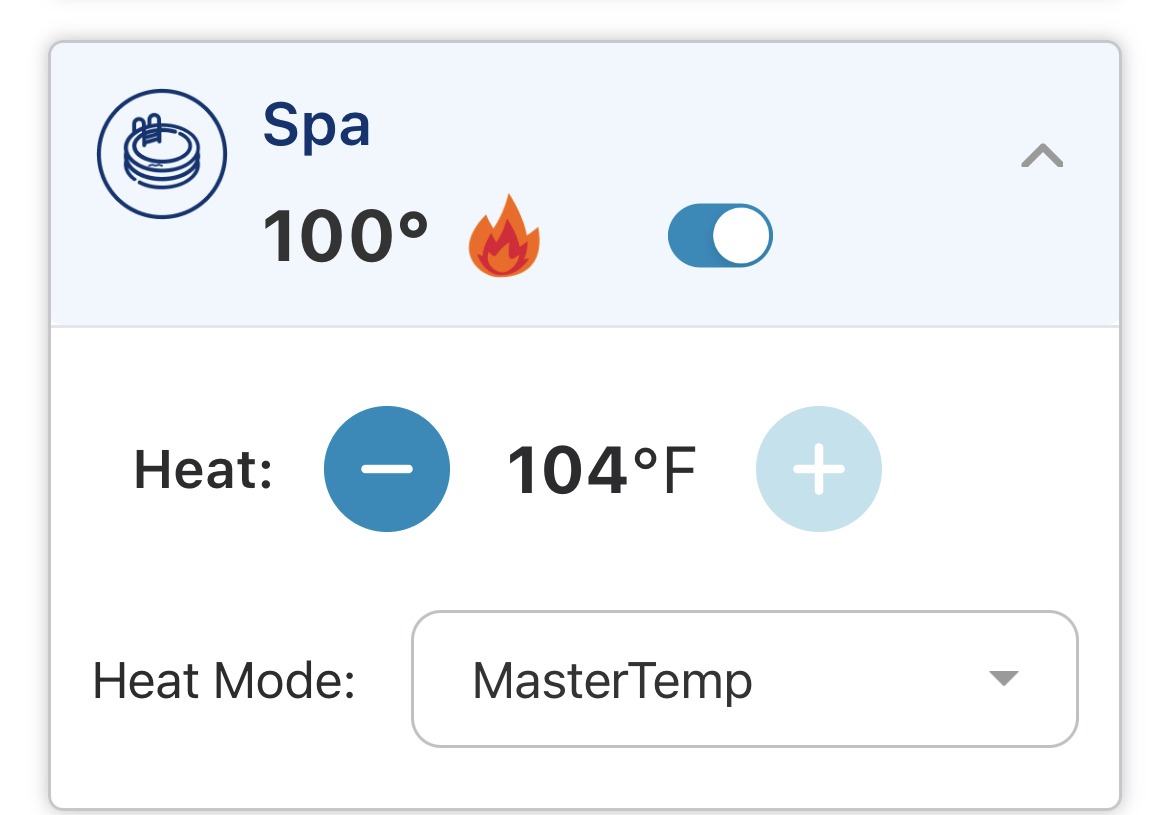Decrease the heat setpoint below 104°F
The image size is (1170, 815).
point(387,469)
